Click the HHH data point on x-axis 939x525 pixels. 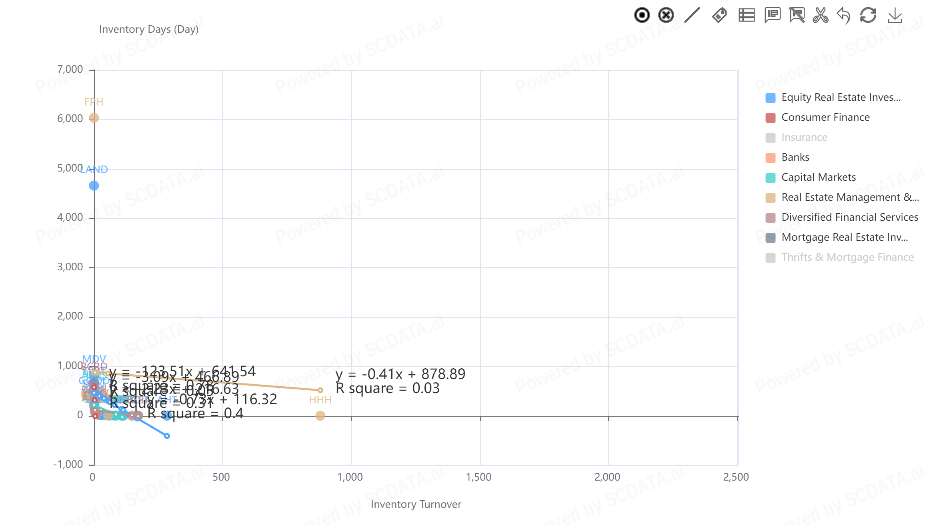[x=320, y=415]
